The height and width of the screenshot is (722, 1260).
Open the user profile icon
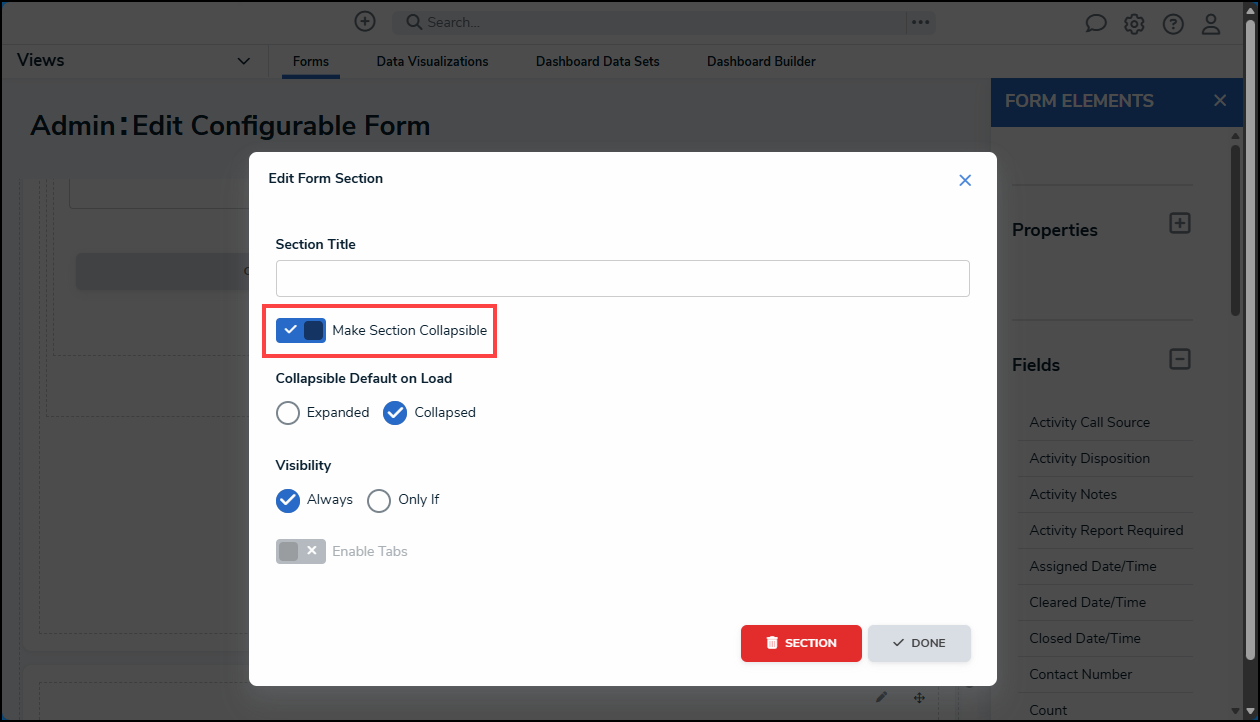click(x=1211, y=24)
